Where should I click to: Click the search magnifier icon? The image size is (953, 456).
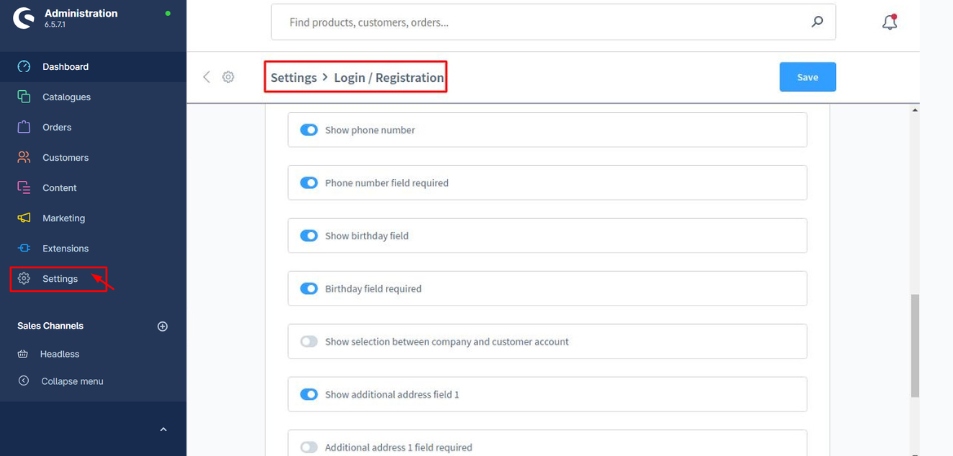pyautogui.click(x=817, y=22)
